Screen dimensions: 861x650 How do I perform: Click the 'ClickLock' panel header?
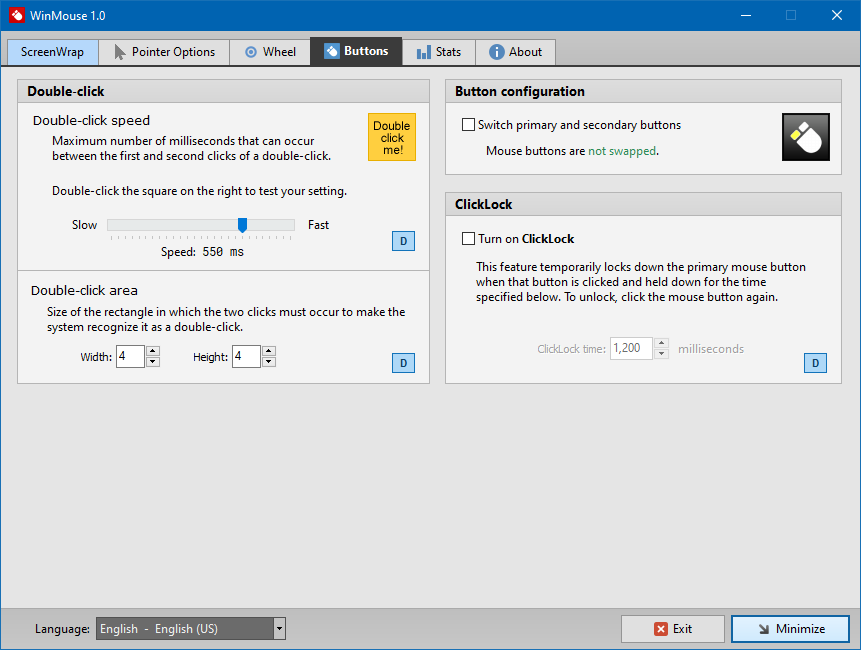[643, 204]
